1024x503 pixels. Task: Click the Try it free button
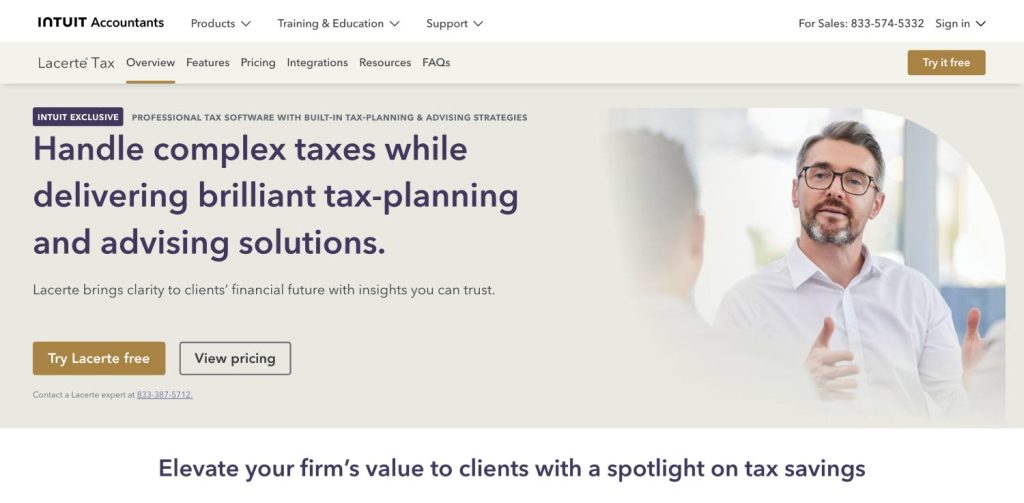pyautogui.click(x=946, y=62)
